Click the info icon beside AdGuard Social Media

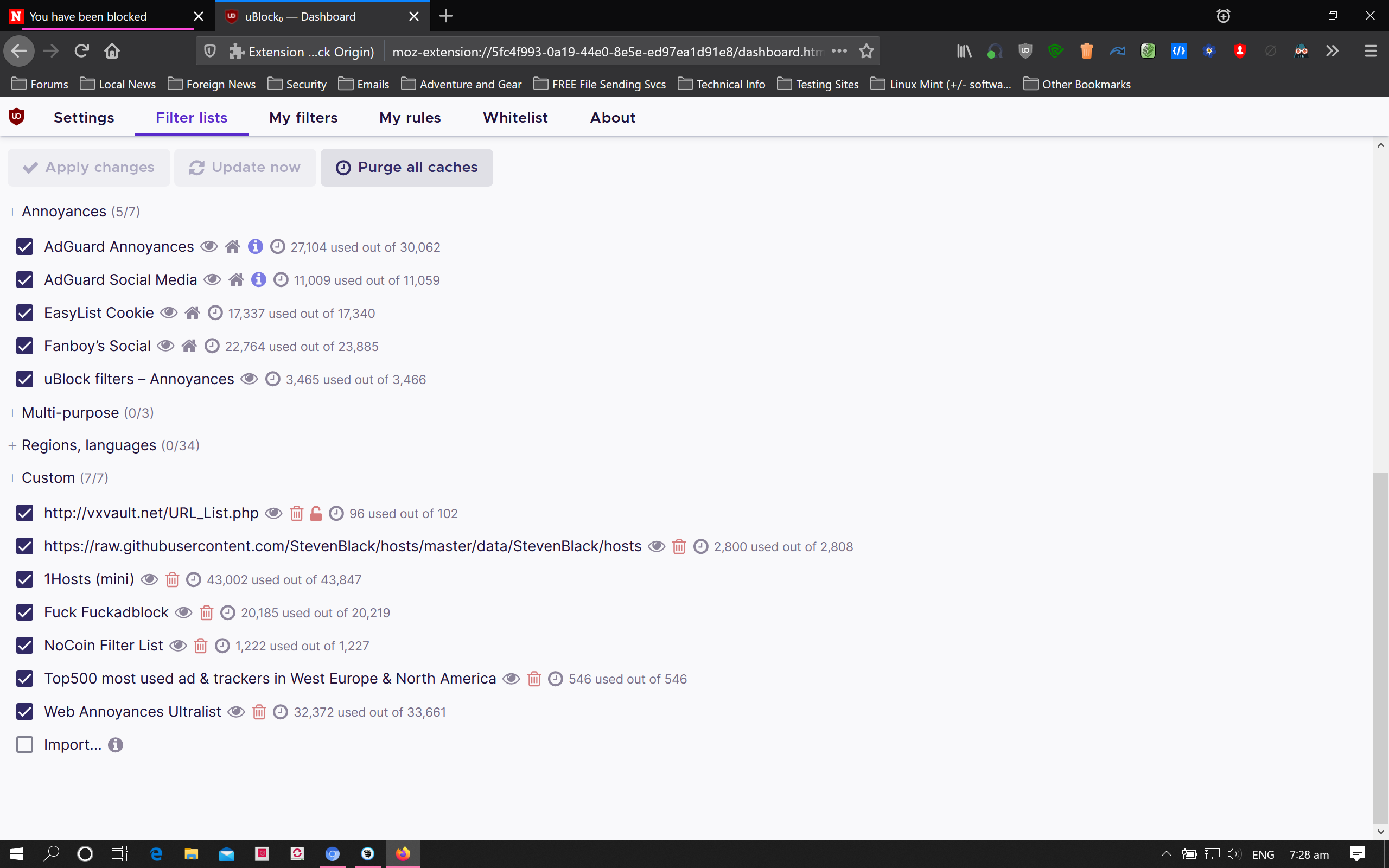coord(259,279)
